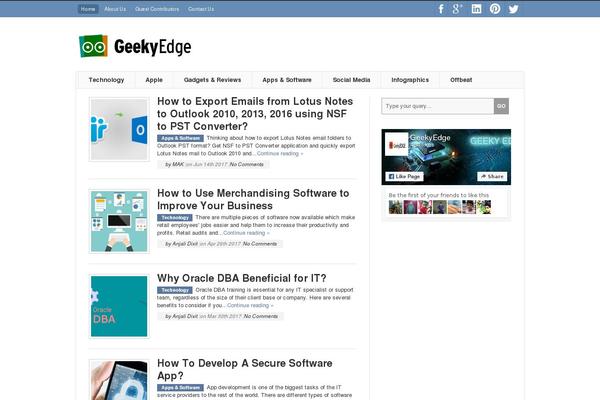Open Anjali Dixit link on Merchandising post
The image size is (600, 400).
tap(185, 244)
